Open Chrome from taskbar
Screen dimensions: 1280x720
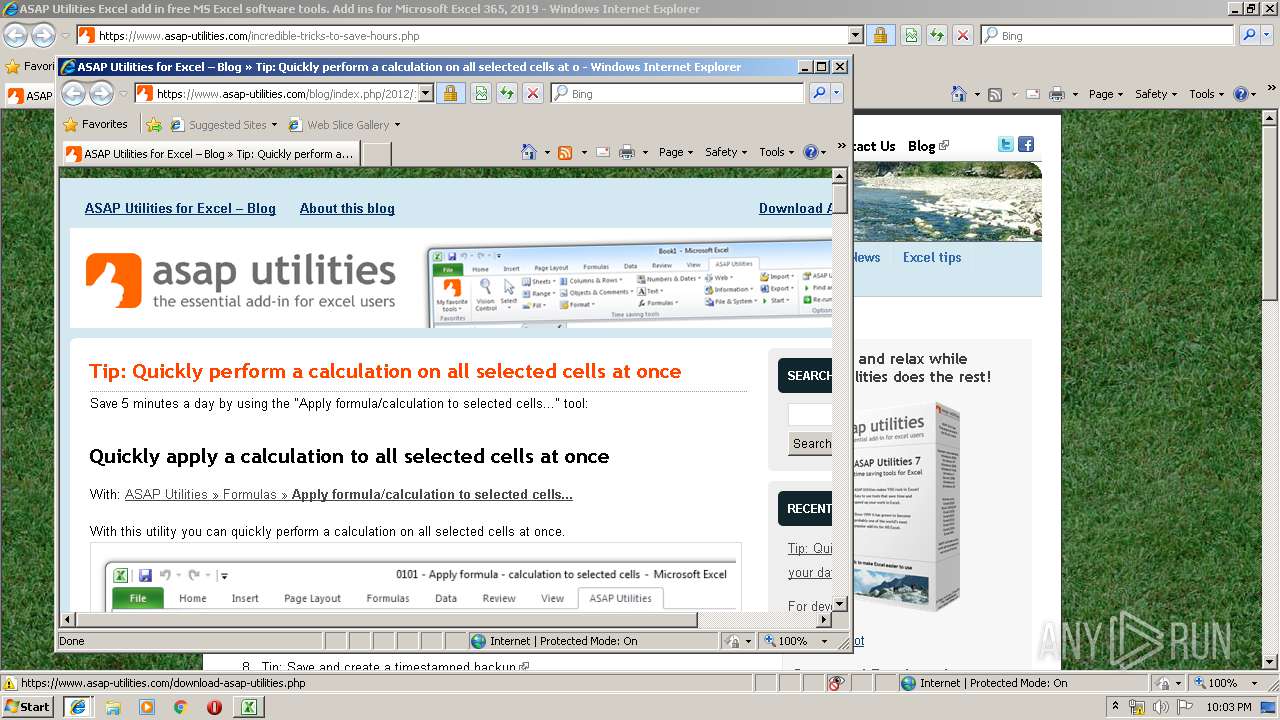coord(180,707)
